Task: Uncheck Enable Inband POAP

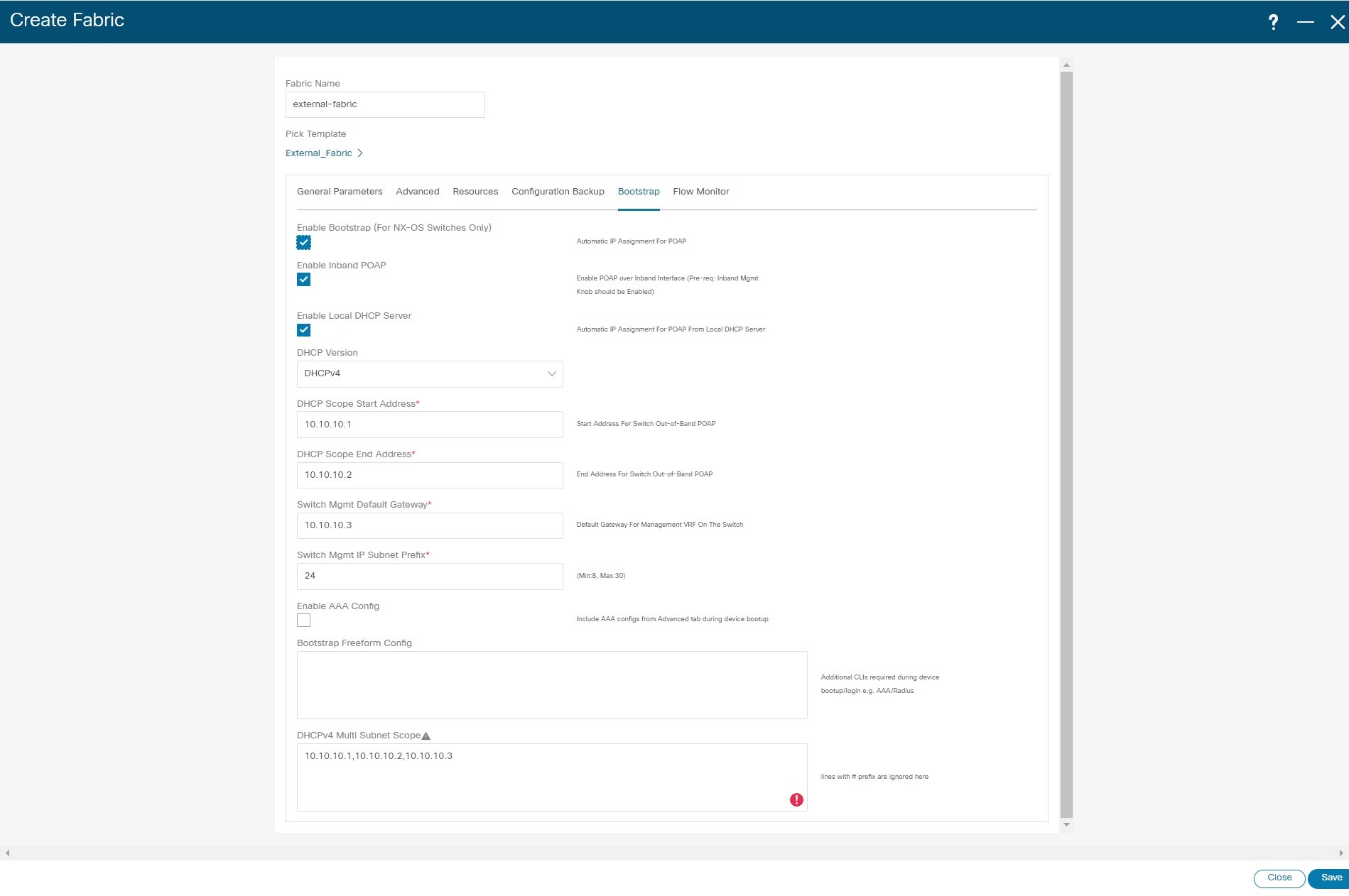Action: [303, 279]
